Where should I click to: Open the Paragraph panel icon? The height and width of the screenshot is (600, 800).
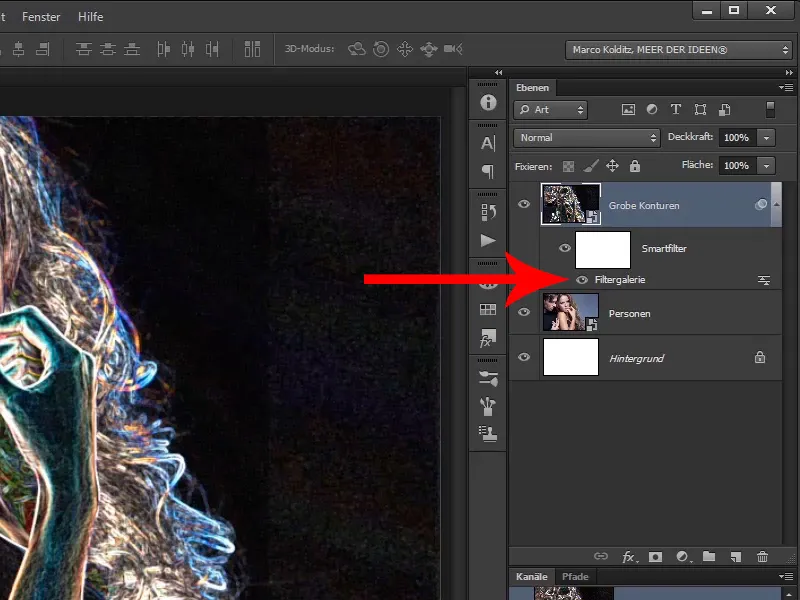coord(488,171)
